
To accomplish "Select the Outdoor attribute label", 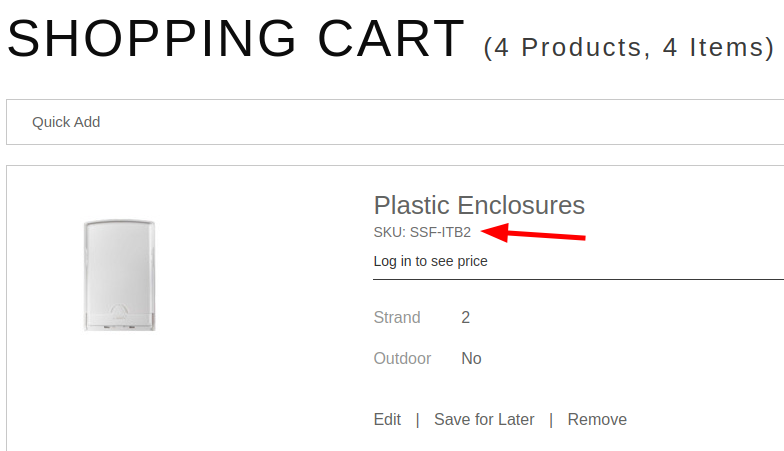I will (402, 358).
